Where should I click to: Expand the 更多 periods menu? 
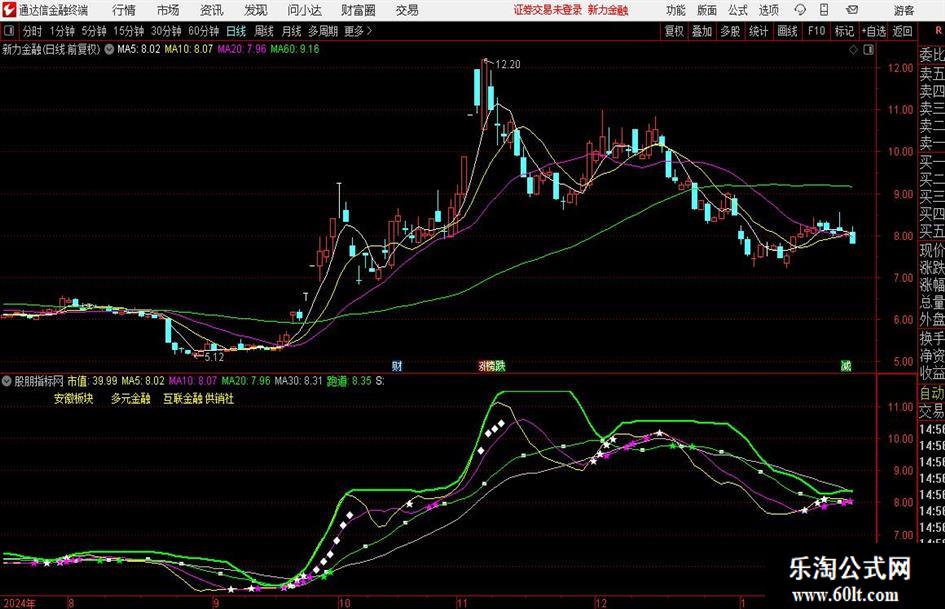(x=358, y=31)
